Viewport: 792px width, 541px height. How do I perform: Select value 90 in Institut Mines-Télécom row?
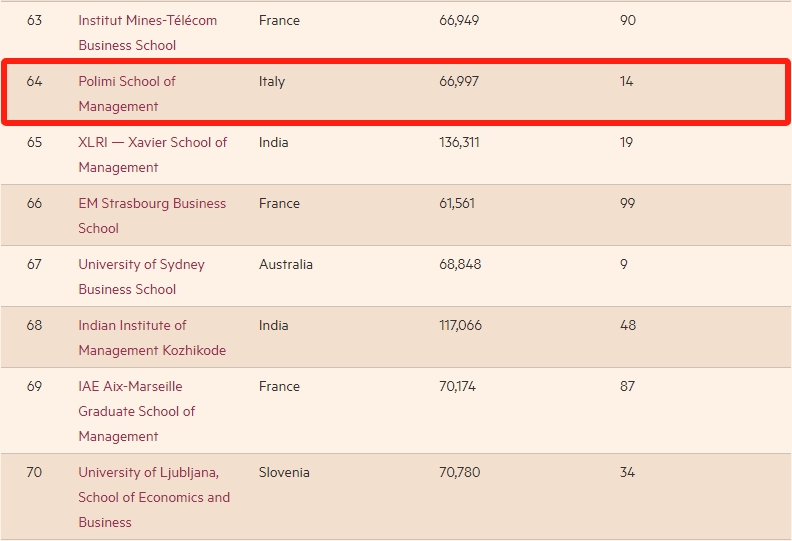(x=628, y=20)
